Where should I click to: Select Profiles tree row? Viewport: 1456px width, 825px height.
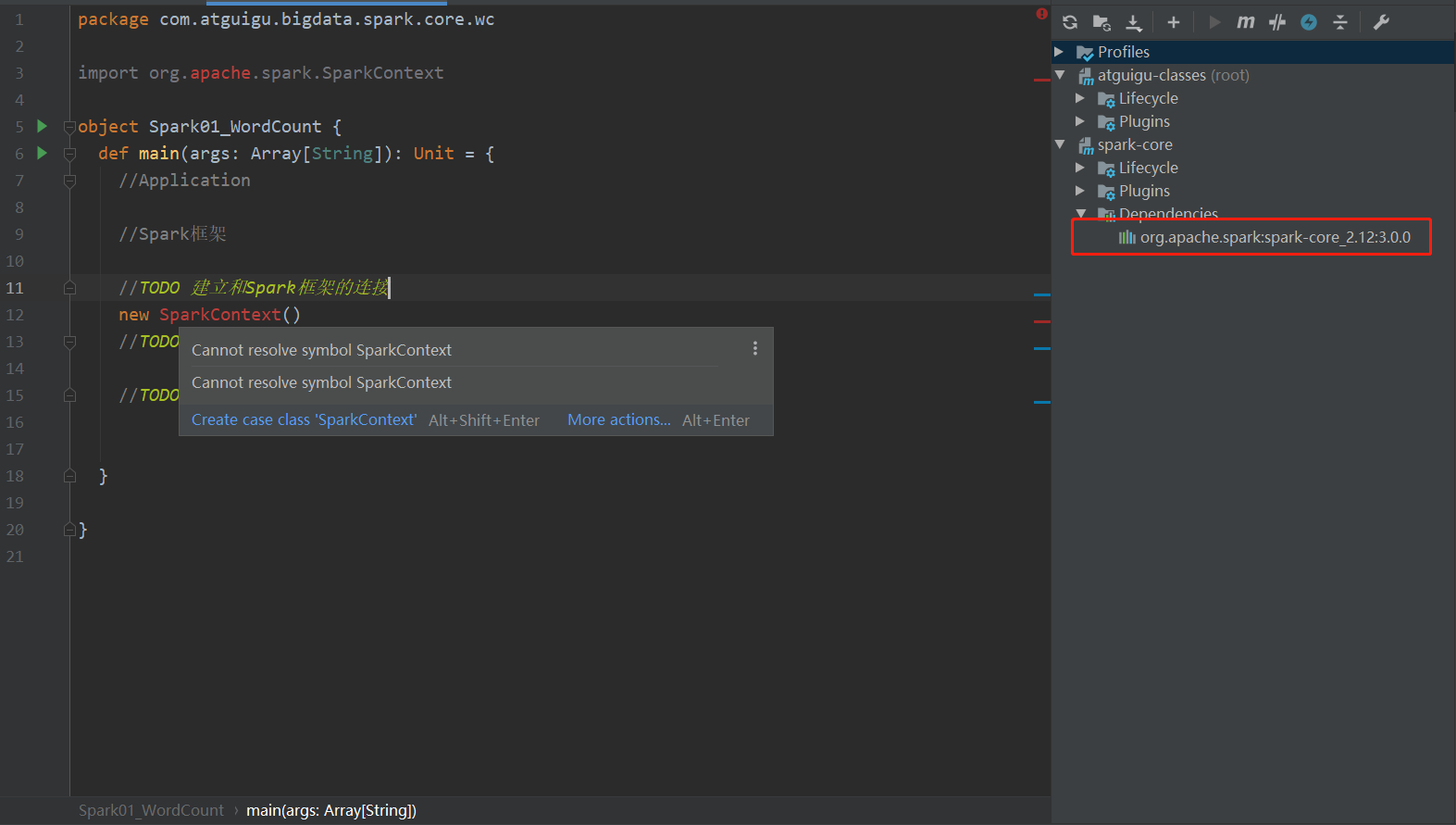pyautogui.click(x=1253, y=52)
